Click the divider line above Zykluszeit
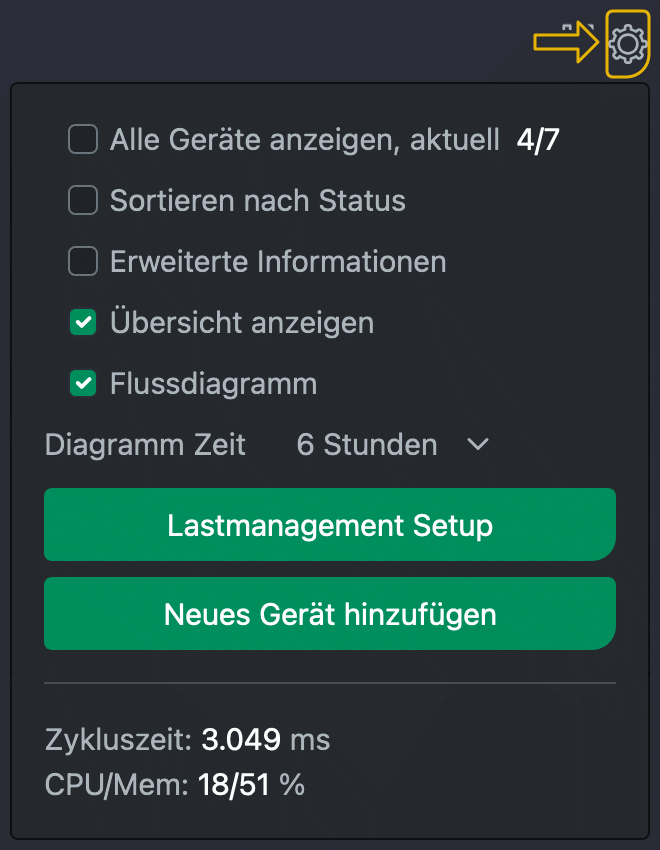This screenshot has height=850, width=660. coord(330,684)
